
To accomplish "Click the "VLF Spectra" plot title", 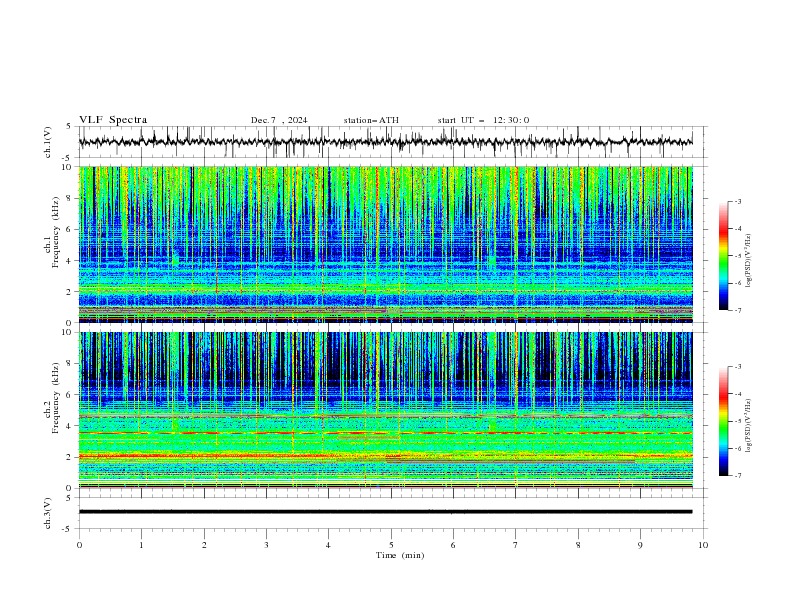I will [113, 120].
